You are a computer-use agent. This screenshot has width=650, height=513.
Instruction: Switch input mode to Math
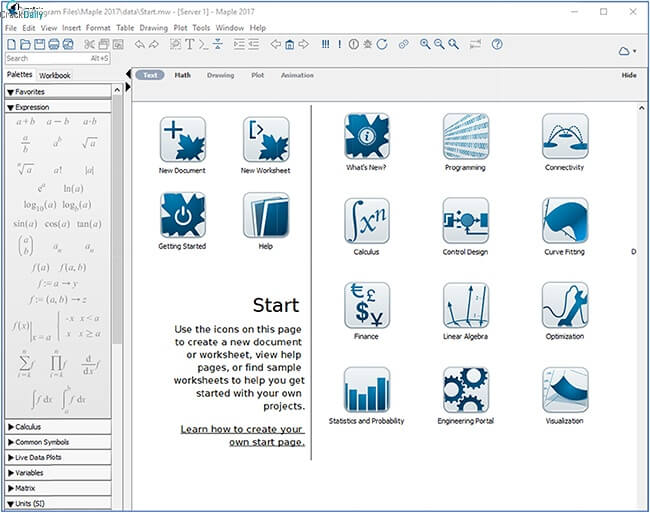pyautogui.click(x=182, y=75)
